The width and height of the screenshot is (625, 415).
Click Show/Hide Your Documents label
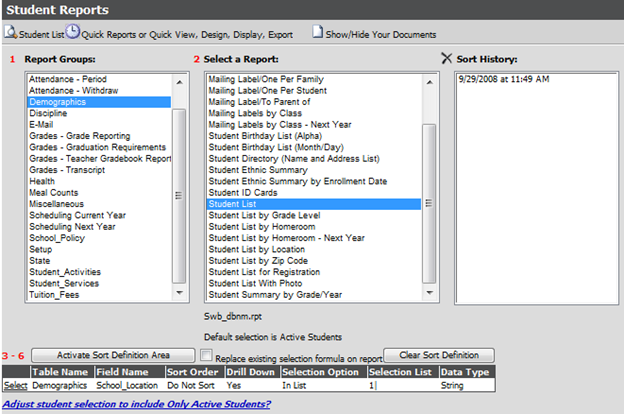(381, 35)
